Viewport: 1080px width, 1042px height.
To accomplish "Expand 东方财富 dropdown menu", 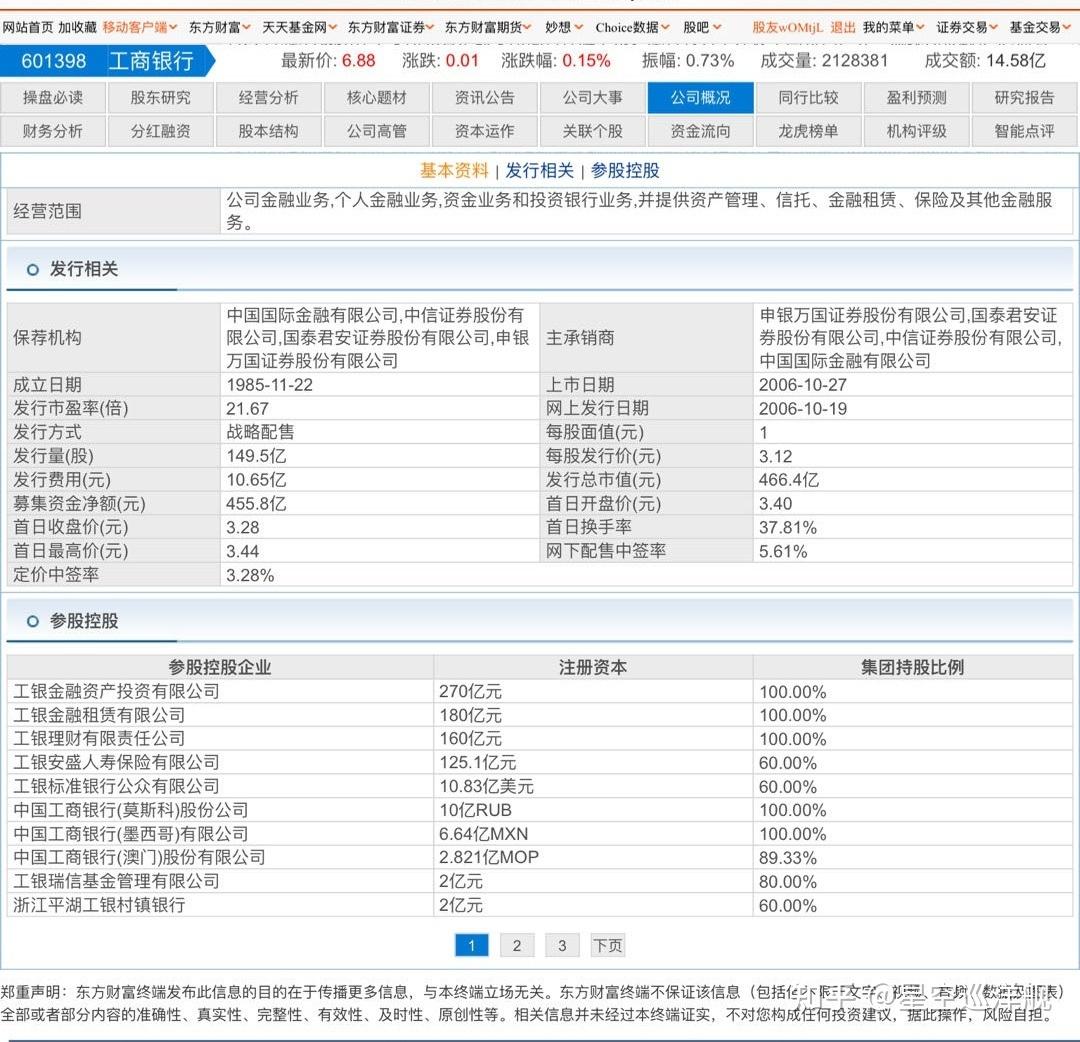I will 219,28.
